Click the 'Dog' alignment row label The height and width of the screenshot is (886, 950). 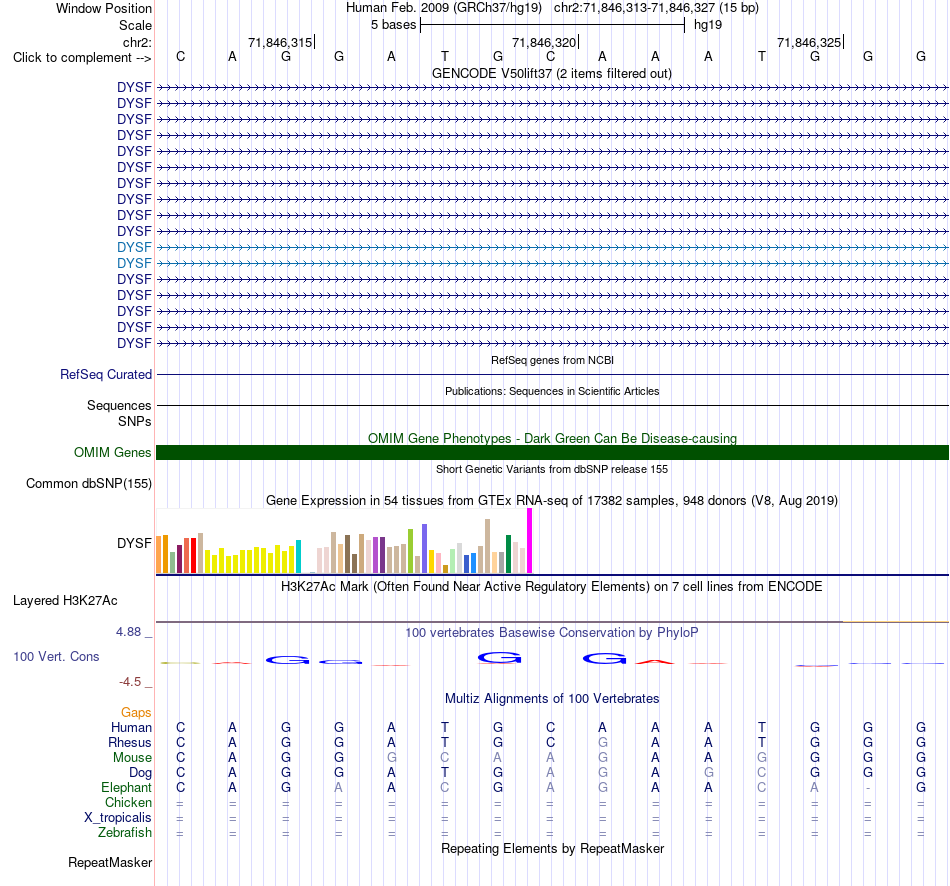140,773
